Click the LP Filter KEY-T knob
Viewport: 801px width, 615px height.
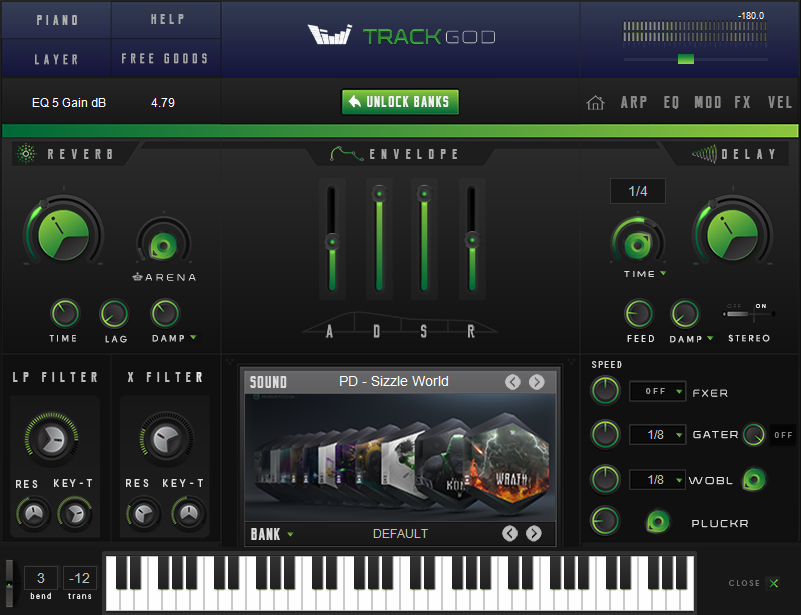(76, 514)
